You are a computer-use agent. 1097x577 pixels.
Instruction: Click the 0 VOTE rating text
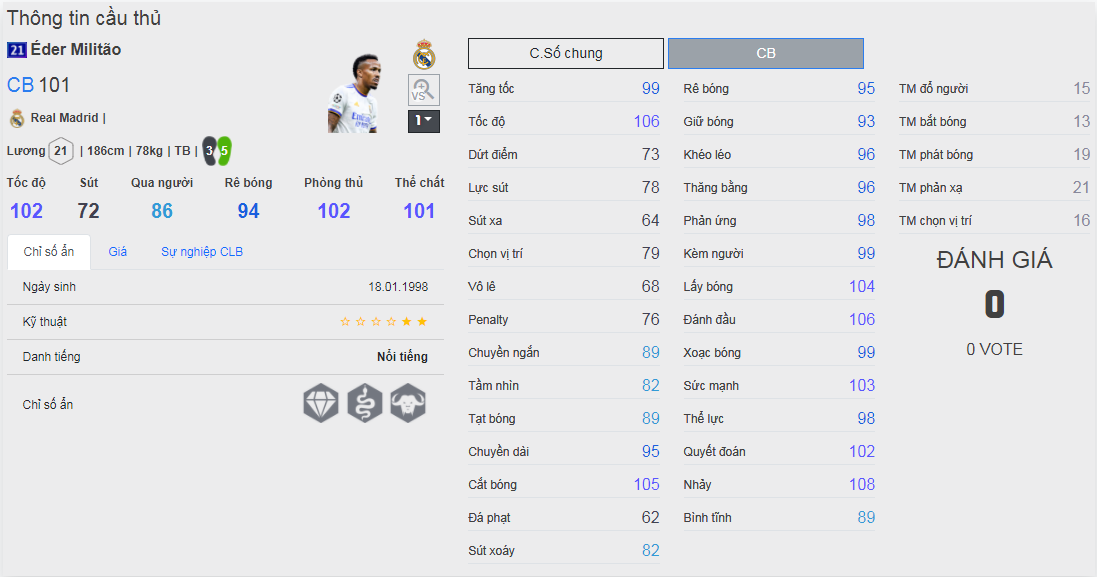pos(994,349)
